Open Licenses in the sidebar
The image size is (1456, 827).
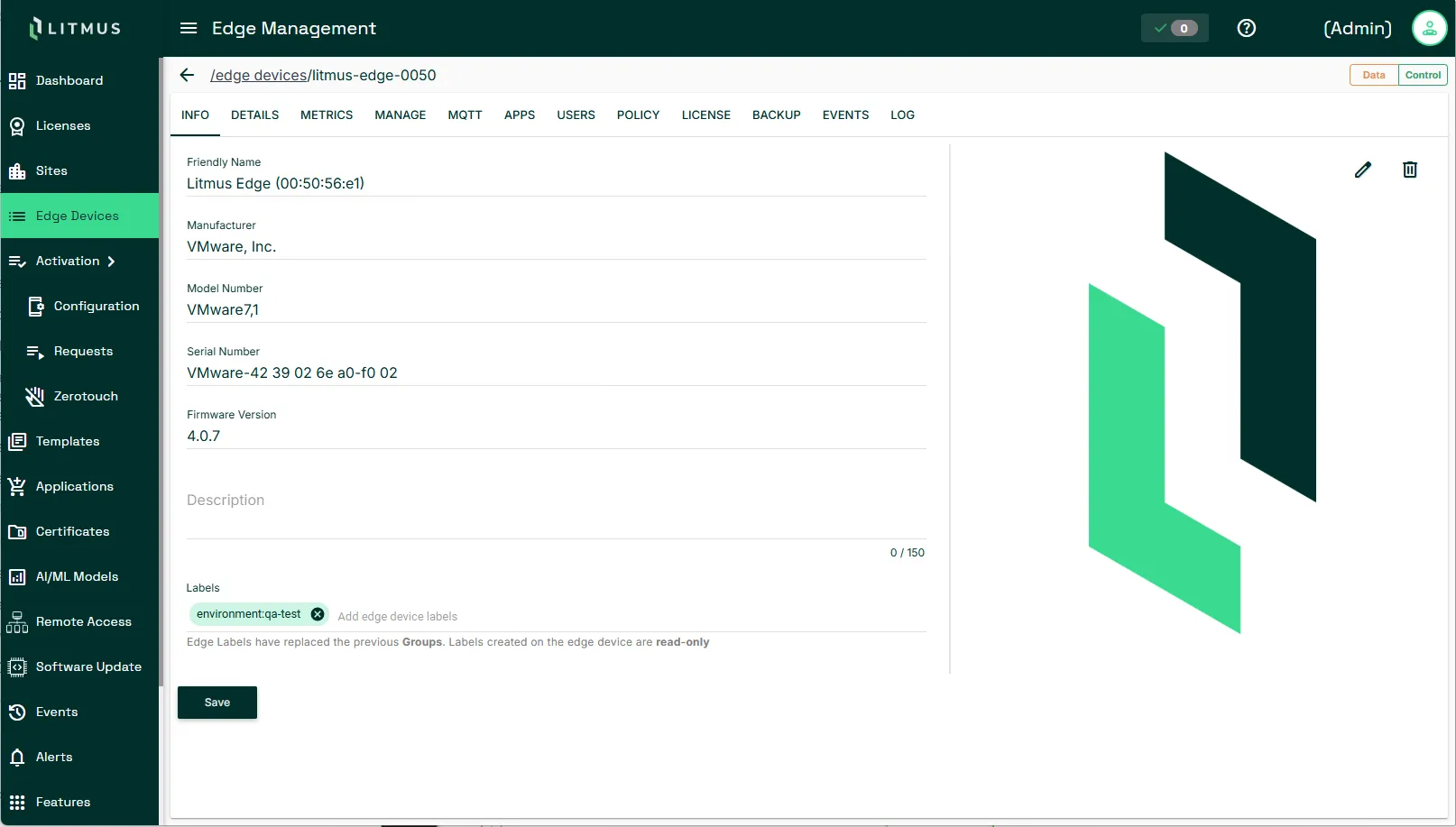tap(79, 125)
